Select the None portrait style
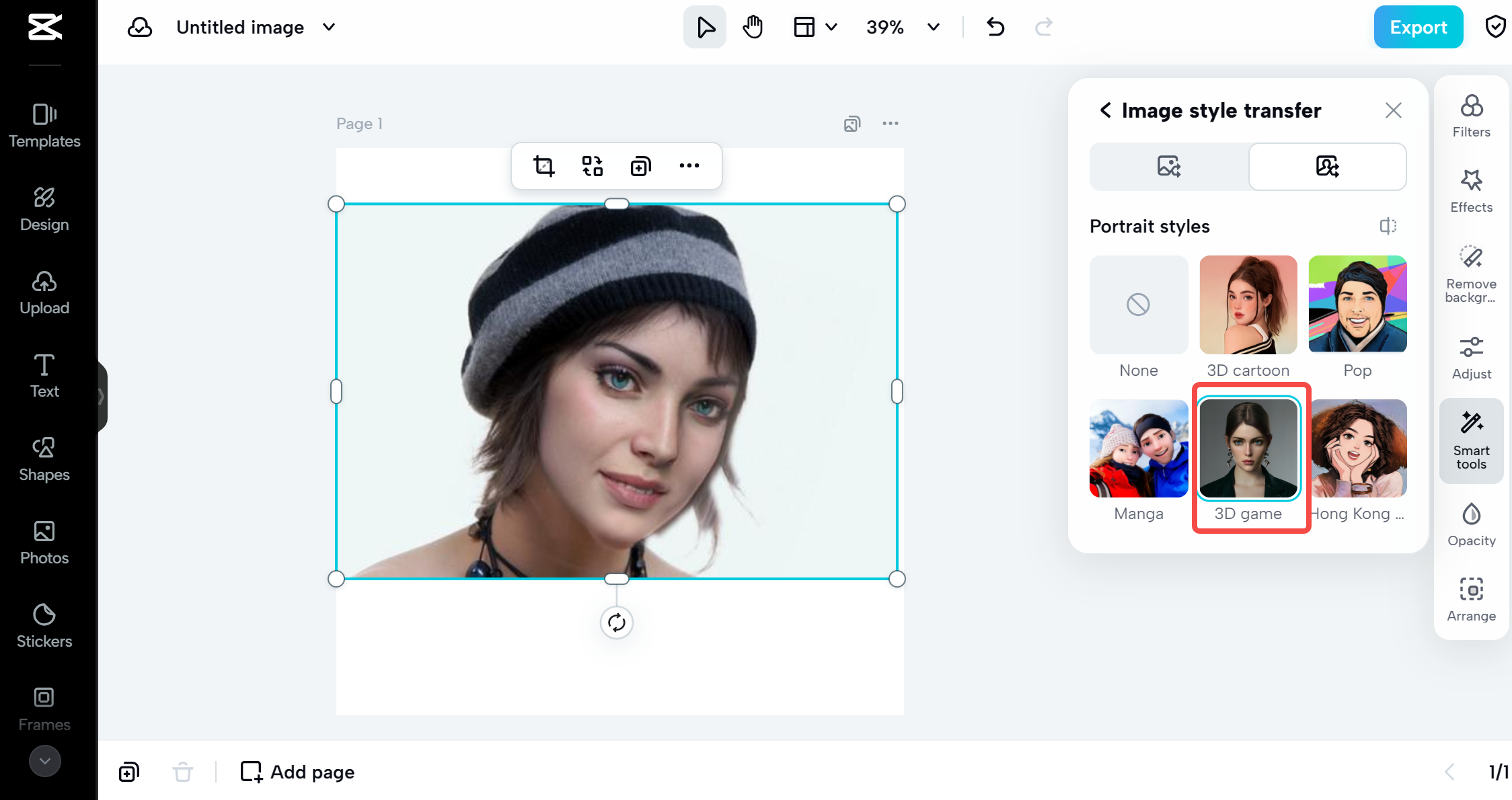1512x800 pixels. pos(1138,305)
